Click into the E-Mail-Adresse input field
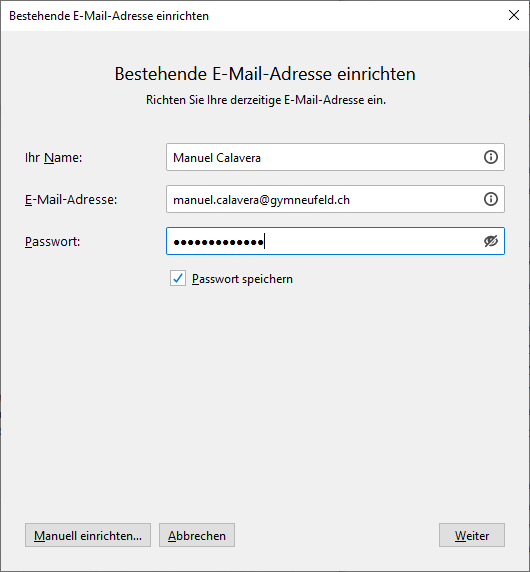The height and width of the screenshot is (572, 530). tap(335, 199)
